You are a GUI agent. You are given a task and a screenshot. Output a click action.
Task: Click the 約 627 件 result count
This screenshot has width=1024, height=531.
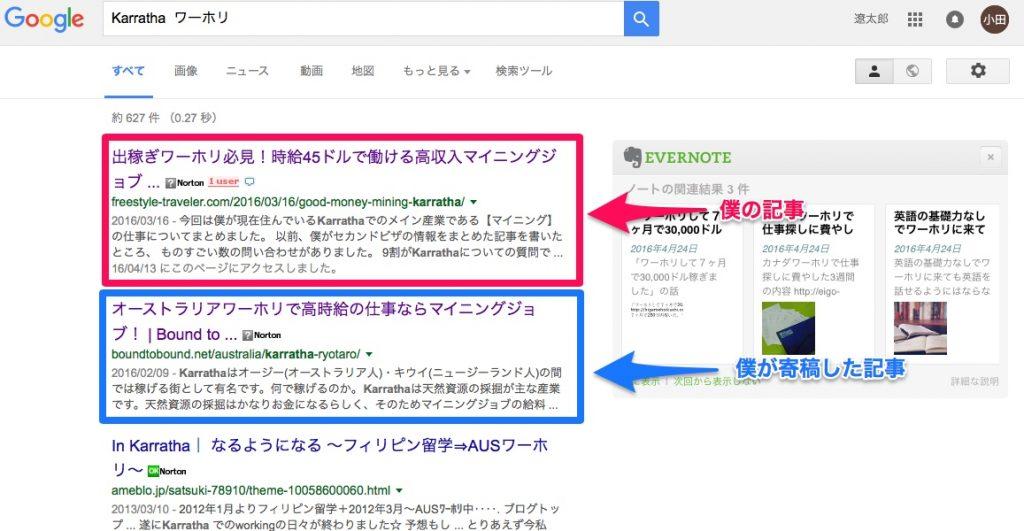coord(164,118)
